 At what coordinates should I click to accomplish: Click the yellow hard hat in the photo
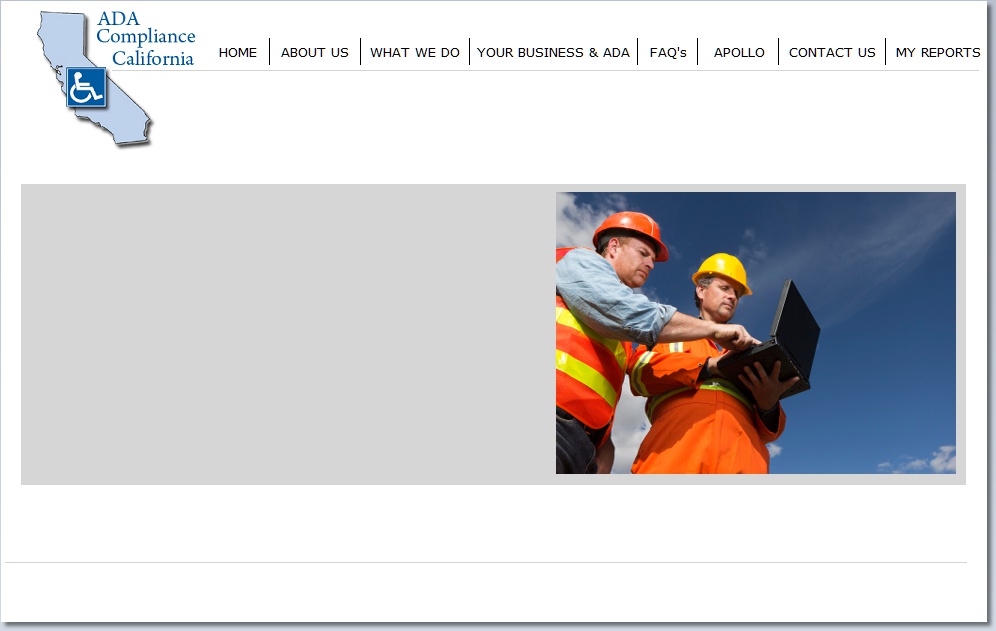point(721,270)
